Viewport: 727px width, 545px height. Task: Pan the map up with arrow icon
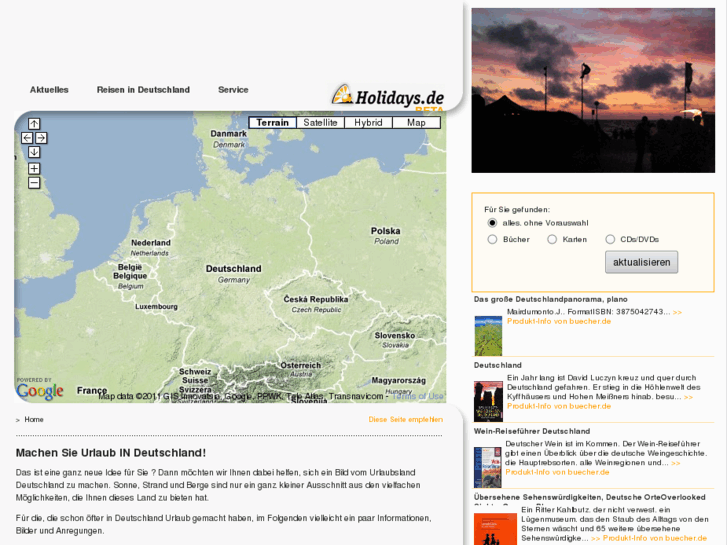(x=34, y=124)
